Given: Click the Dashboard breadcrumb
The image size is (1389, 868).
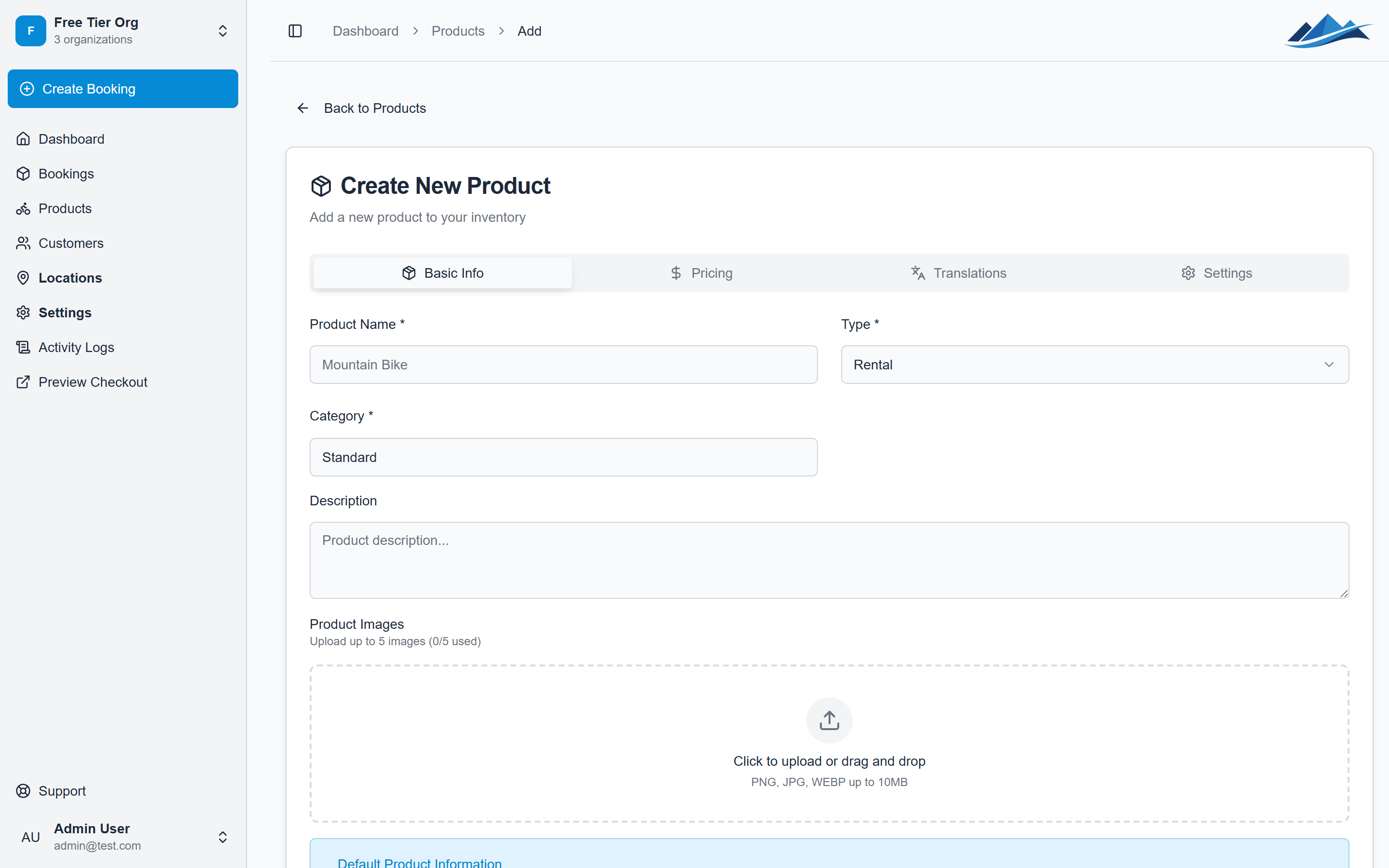Looking at the screenshot, I should [x=366, y=31].
